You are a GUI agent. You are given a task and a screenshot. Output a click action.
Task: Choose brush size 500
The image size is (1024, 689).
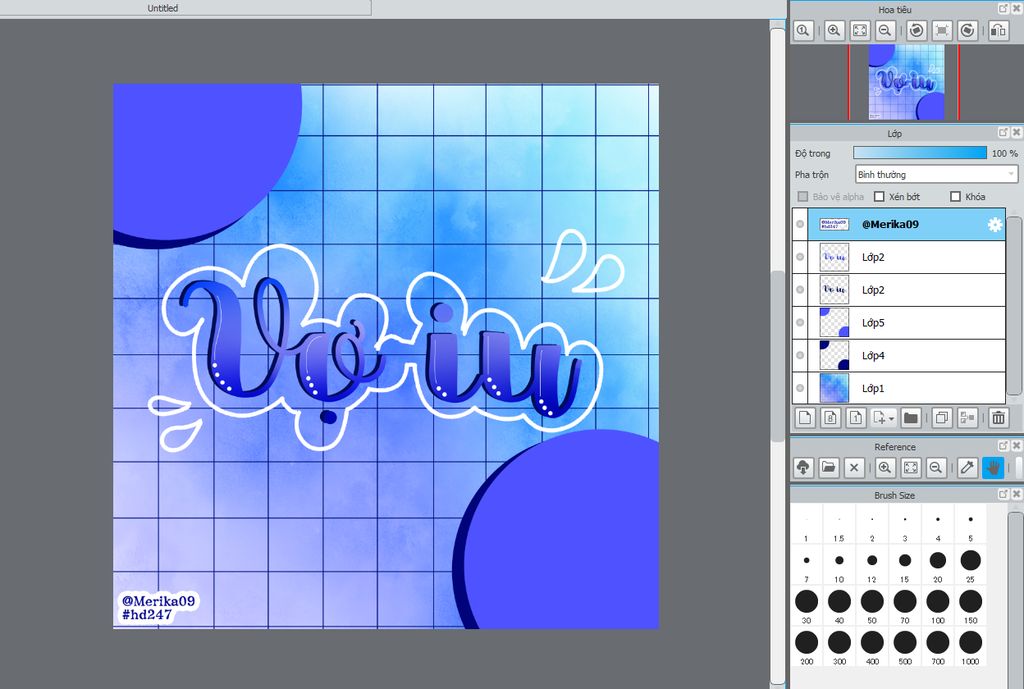pos(904,647)
